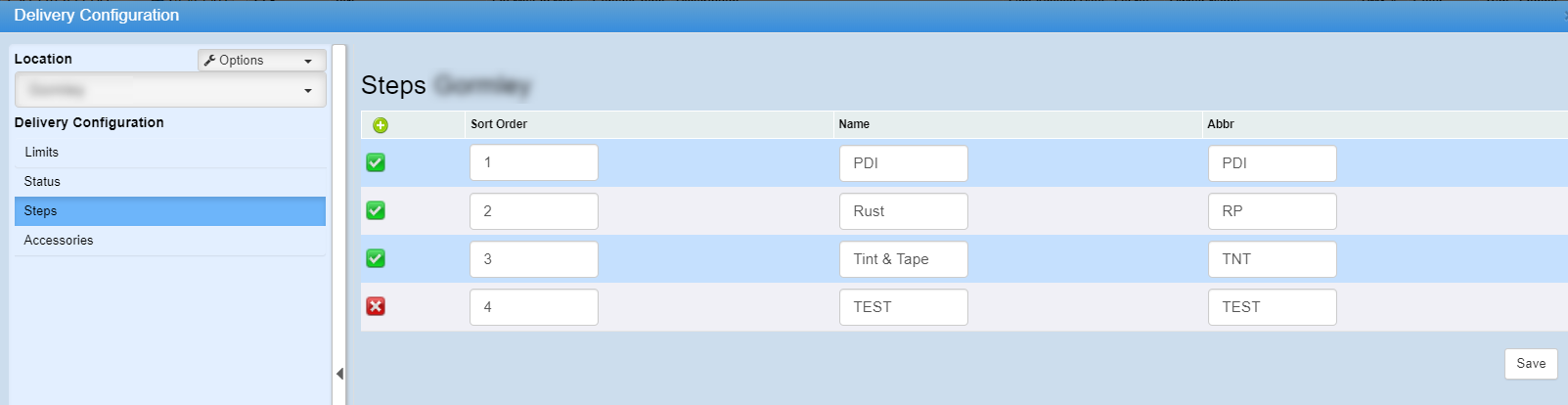Go to the Accessories section
This screenshot has width=1568, height=405.
(x=59, y=241)
